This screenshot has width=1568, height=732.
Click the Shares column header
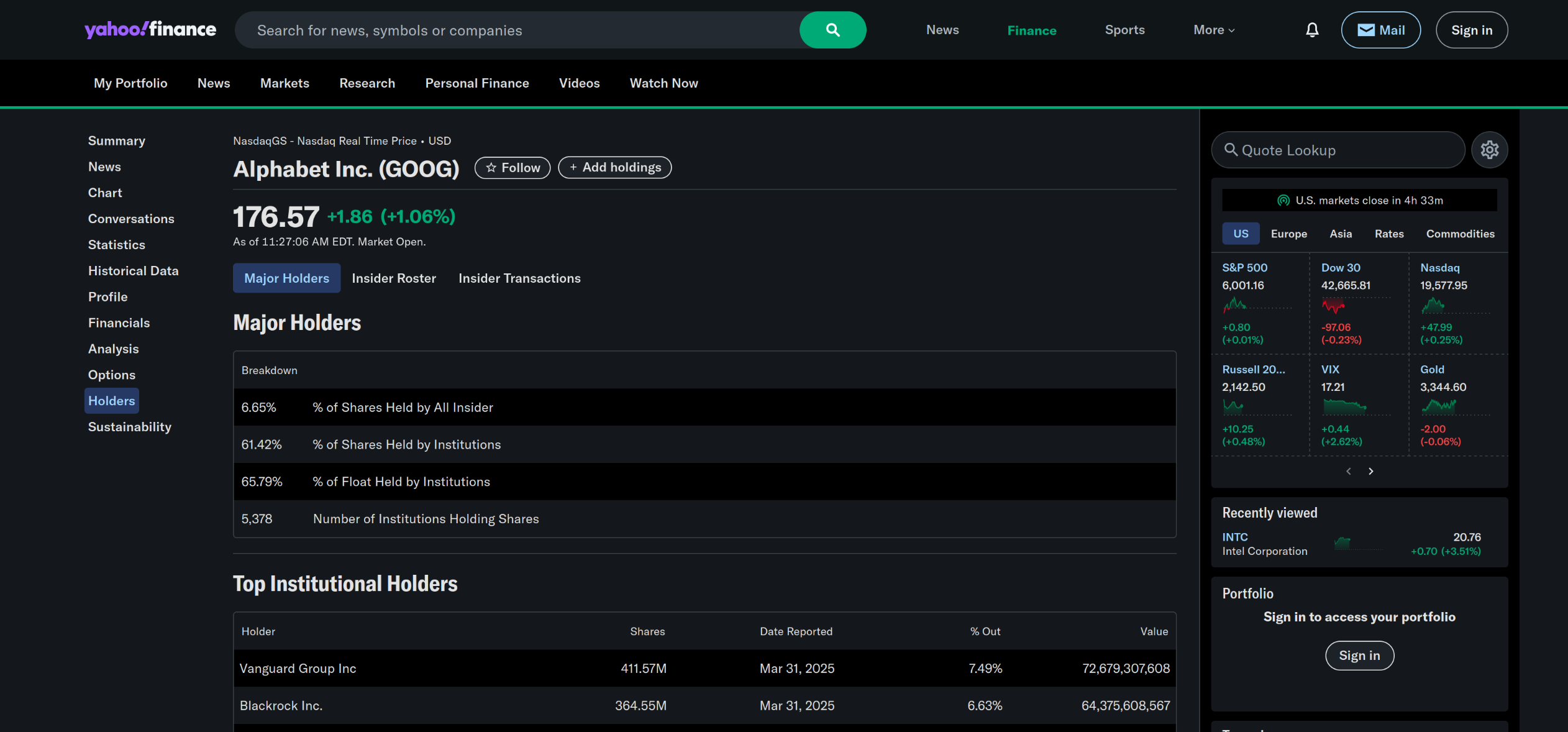[647, 631]
